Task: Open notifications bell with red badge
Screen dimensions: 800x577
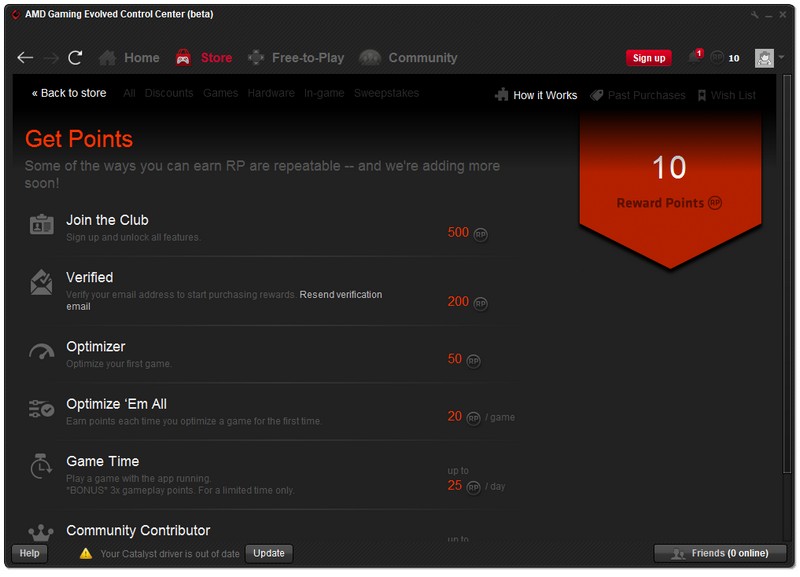Action: (x=695, y=56)
